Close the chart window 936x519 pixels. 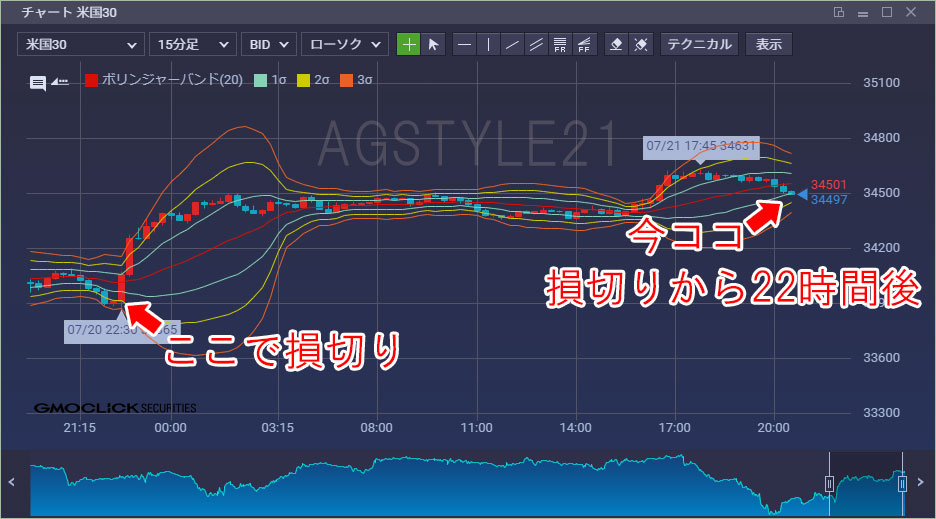coord(911,12)
